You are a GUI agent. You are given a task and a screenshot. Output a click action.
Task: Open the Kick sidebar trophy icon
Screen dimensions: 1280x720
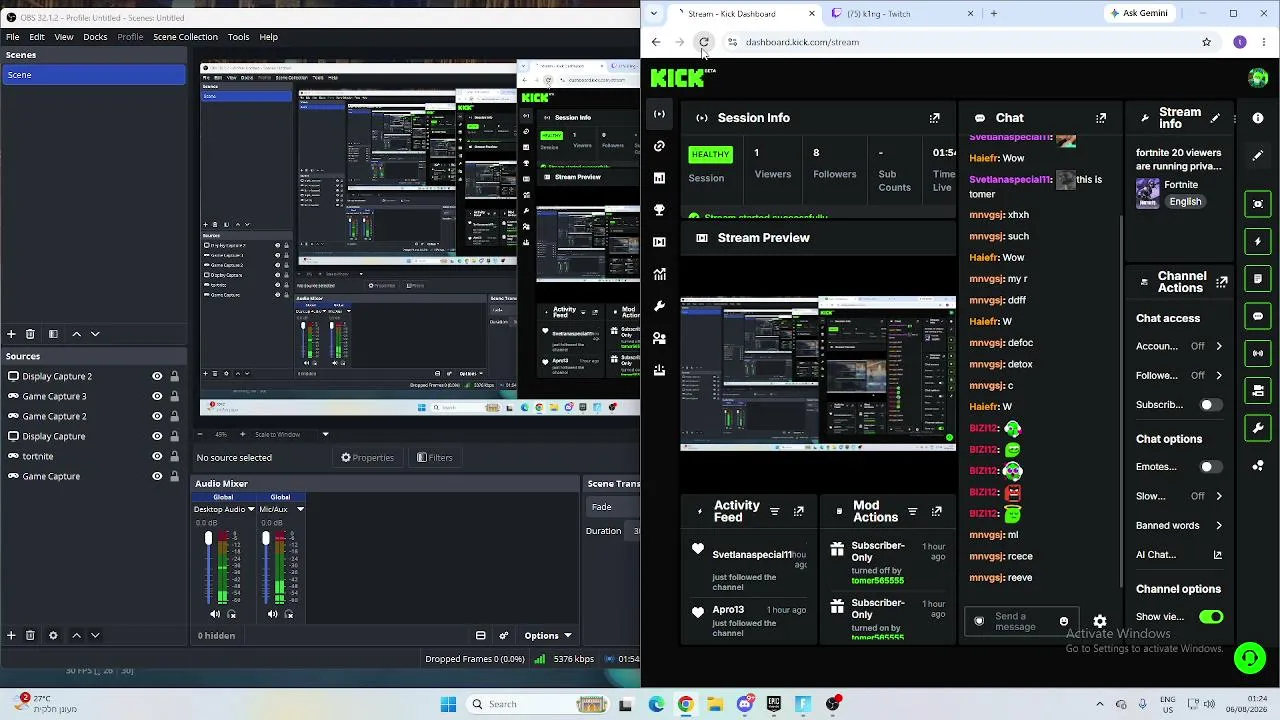pyautogui.click(x=659, y=210)
